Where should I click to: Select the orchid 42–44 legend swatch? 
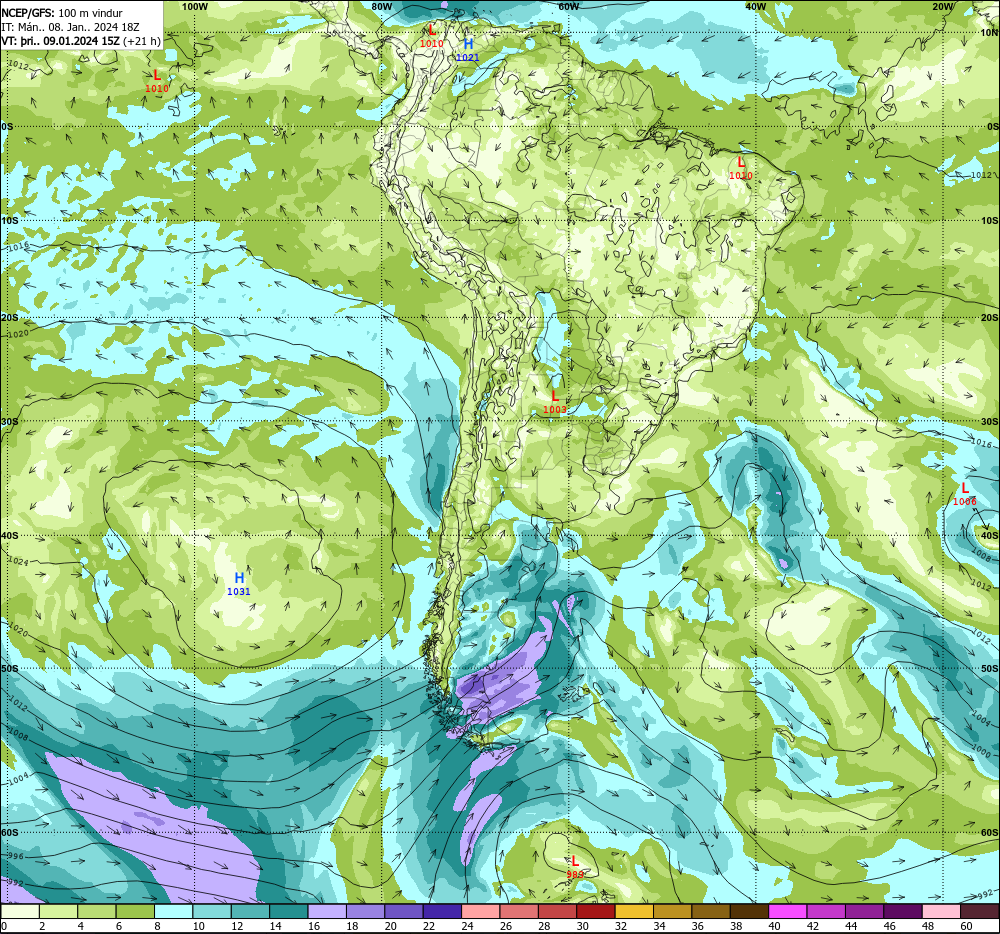(826, 911)
